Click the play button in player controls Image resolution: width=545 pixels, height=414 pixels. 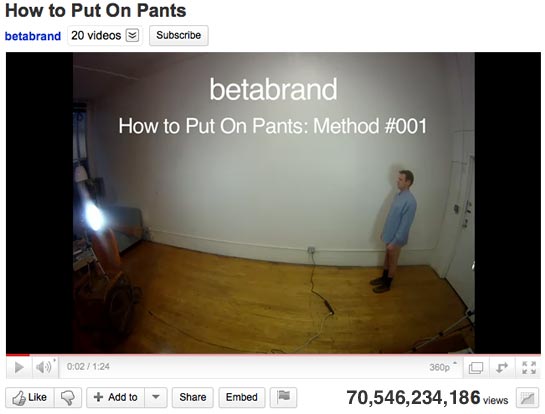(x=19, y=367)
